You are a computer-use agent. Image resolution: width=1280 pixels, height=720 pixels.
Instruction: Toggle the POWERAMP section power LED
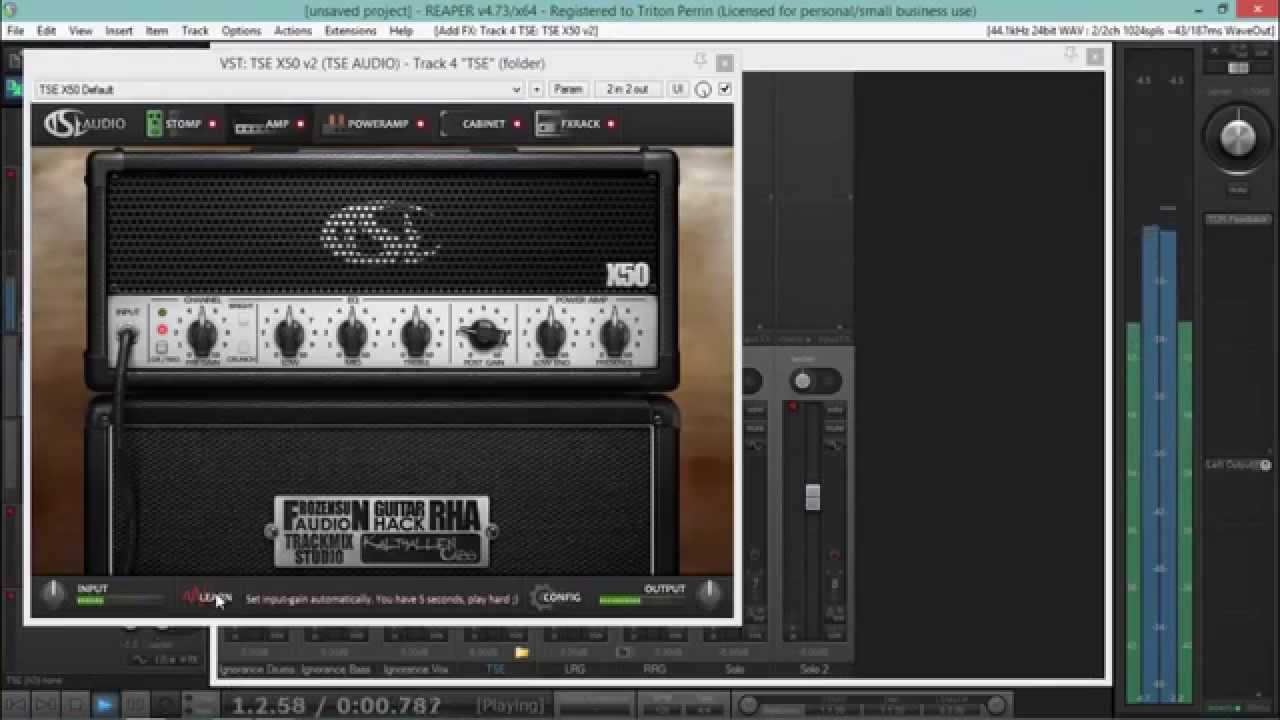click(x=420, y=124)
